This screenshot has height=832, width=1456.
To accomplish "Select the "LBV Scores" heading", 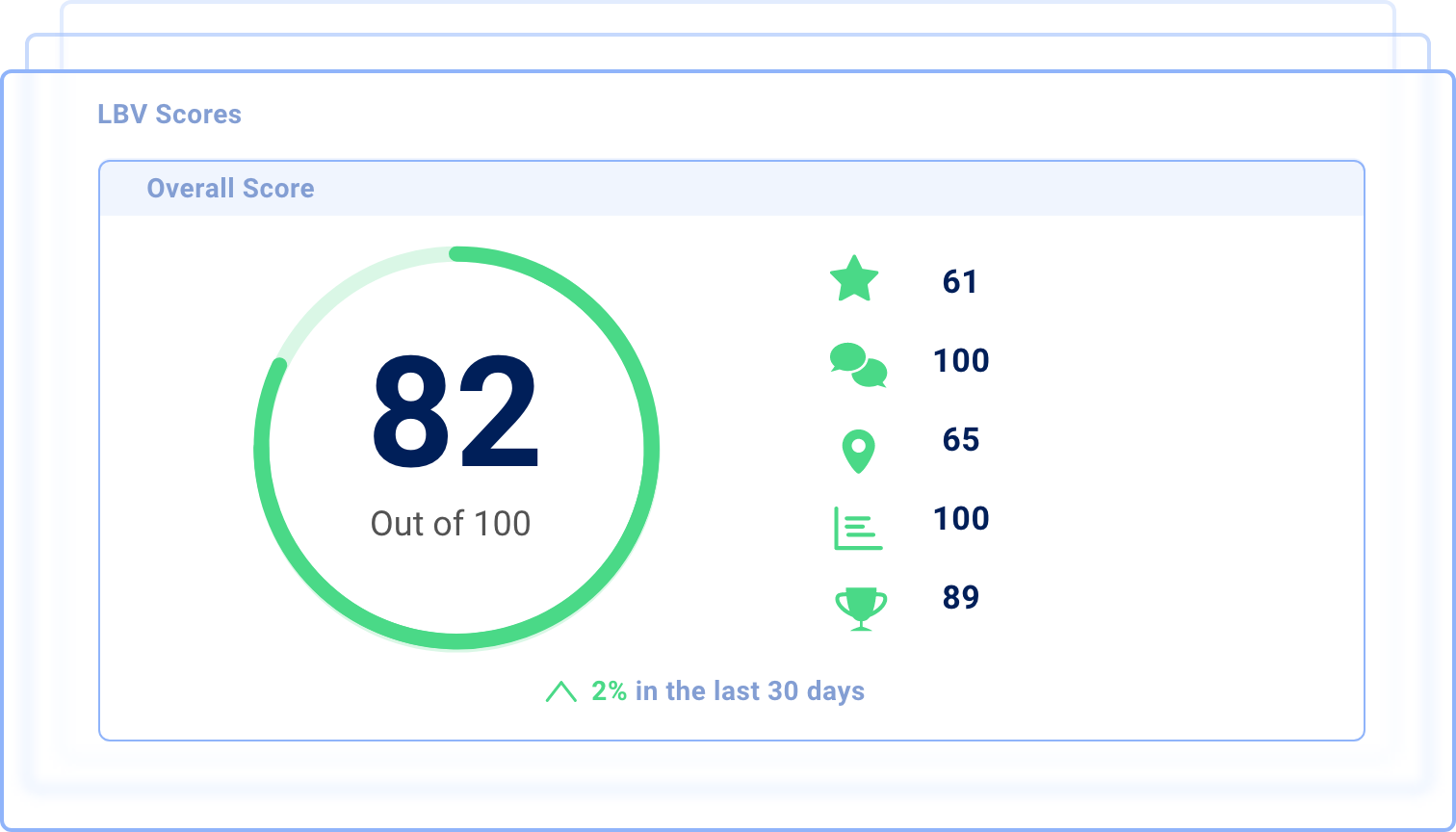I will point(169,114).
